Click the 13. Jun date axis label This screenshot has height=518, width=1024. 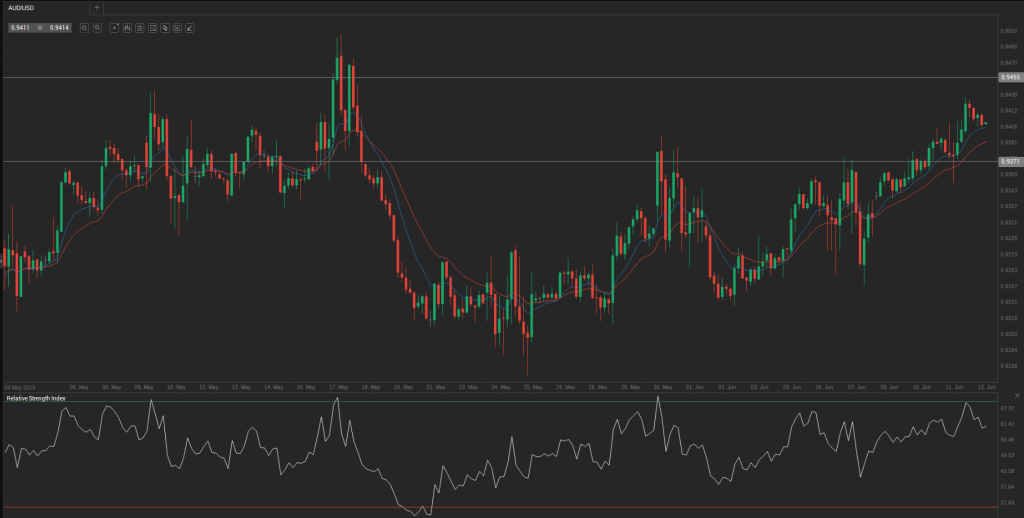click(986, 387)
